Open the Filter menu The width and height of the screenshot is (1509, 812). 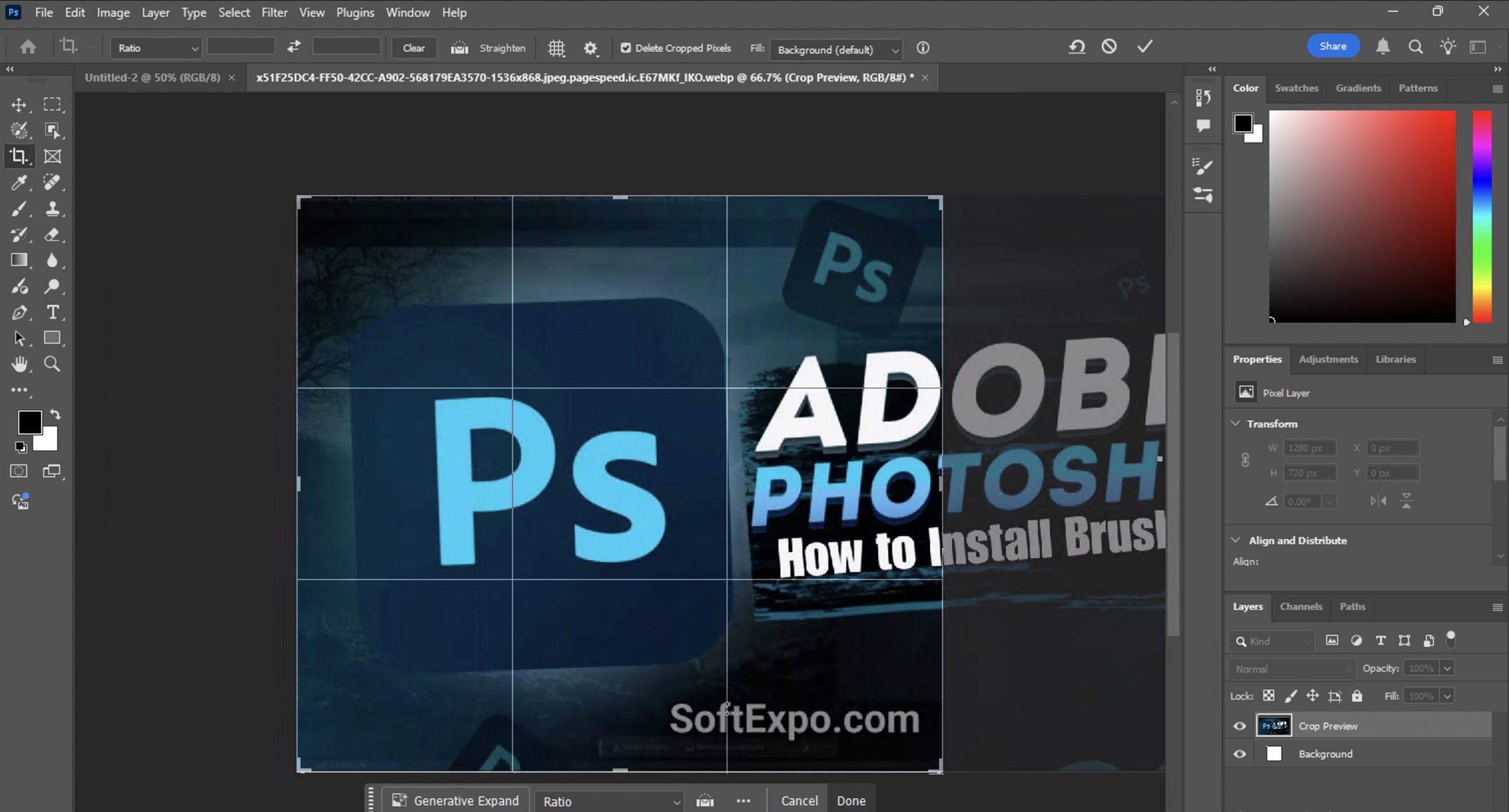[x=274, y=12]
